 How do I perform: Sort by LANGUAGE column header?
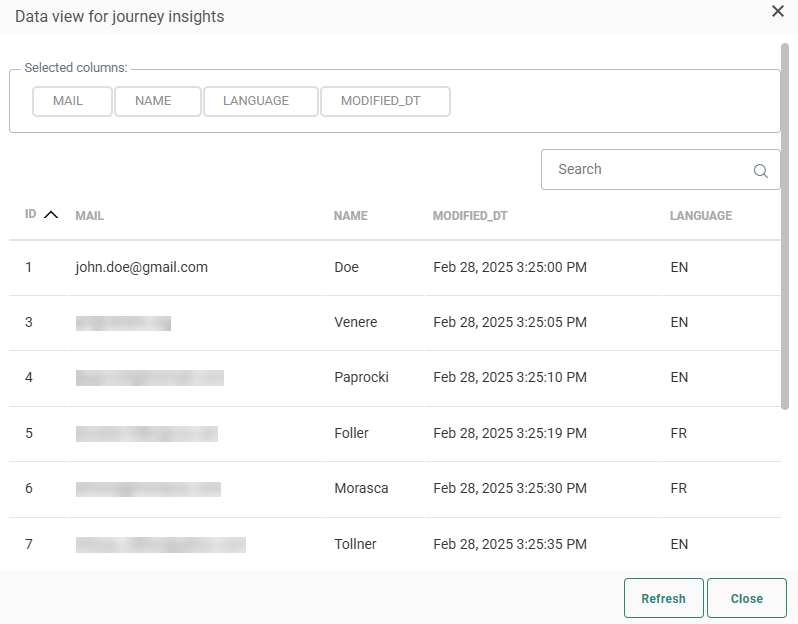click(x=700, y=216)
